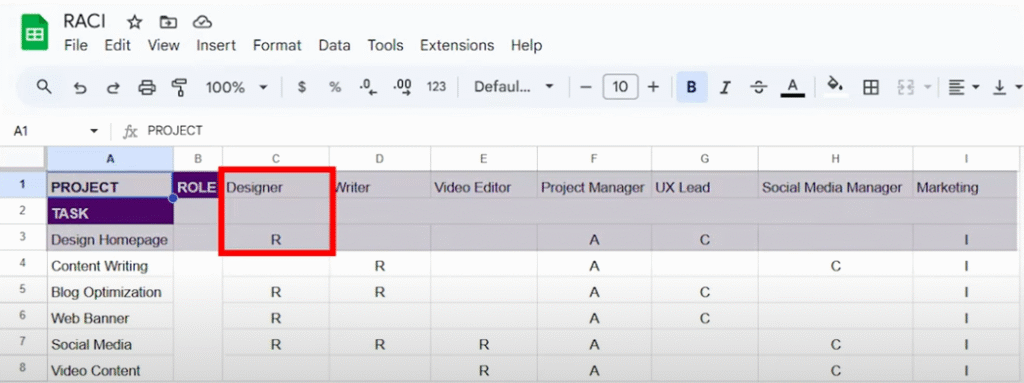Toggle strikethrough formatting

coord(758,87)
